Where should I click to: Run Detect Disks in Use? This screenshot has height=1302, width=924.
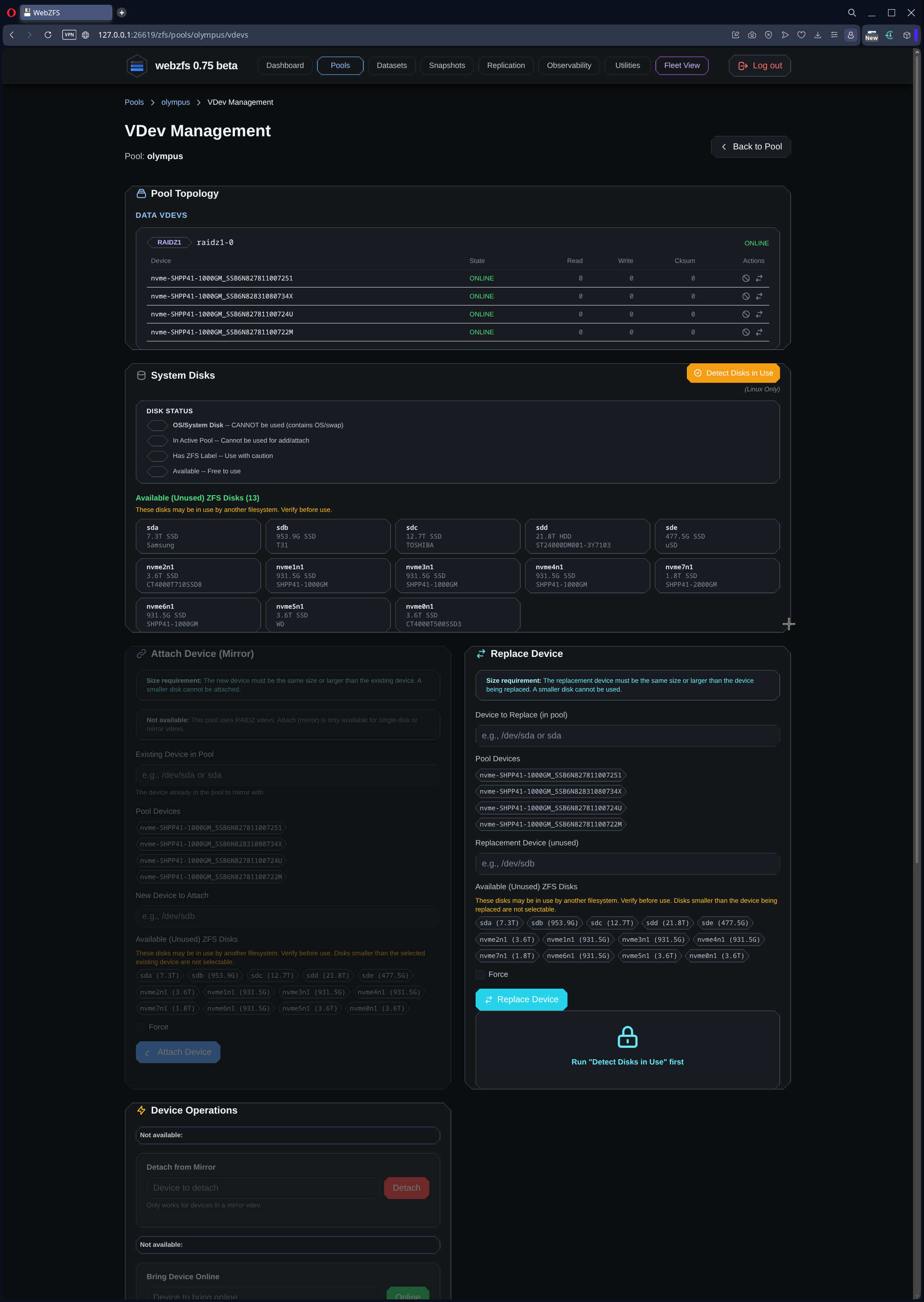(x=733, y=373)
